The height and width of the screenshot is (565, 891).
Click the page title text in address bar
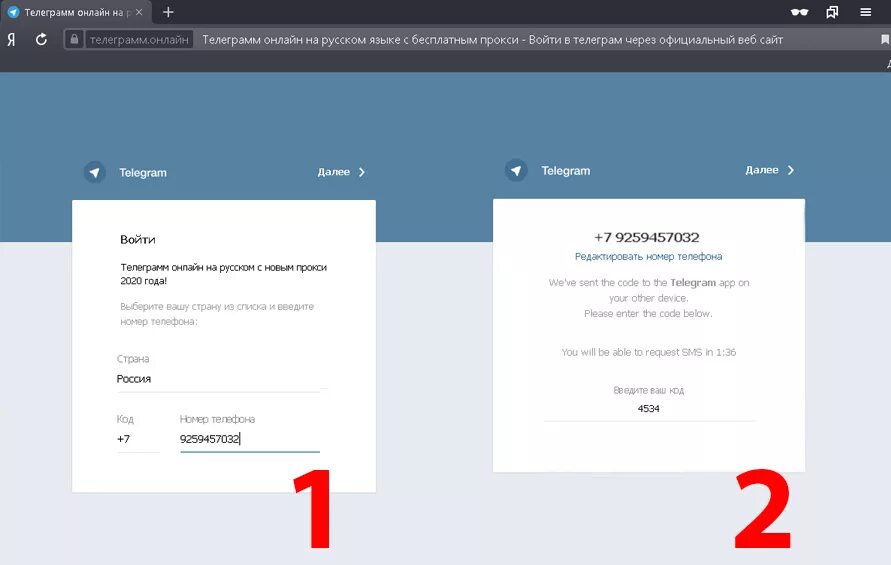pos(493,40)
